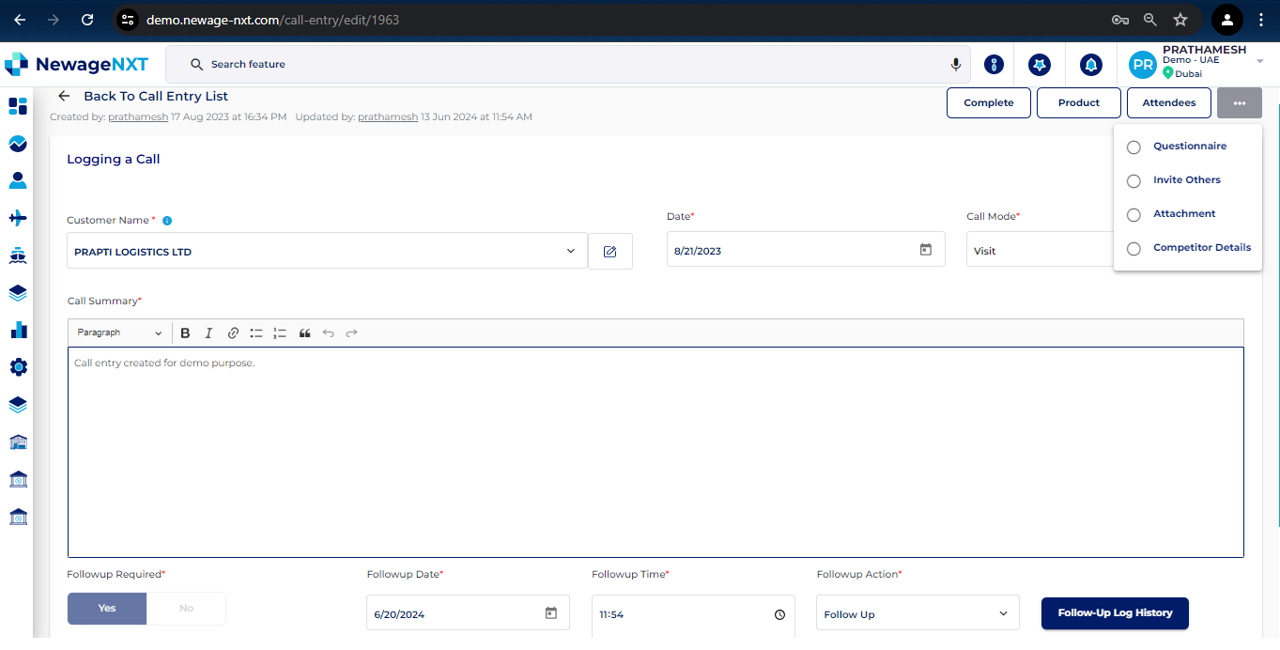Image resolution: width=1280 pixels, height=650 pixels.
Task: Set Followup Required to No
Action: tap(186, 608)
